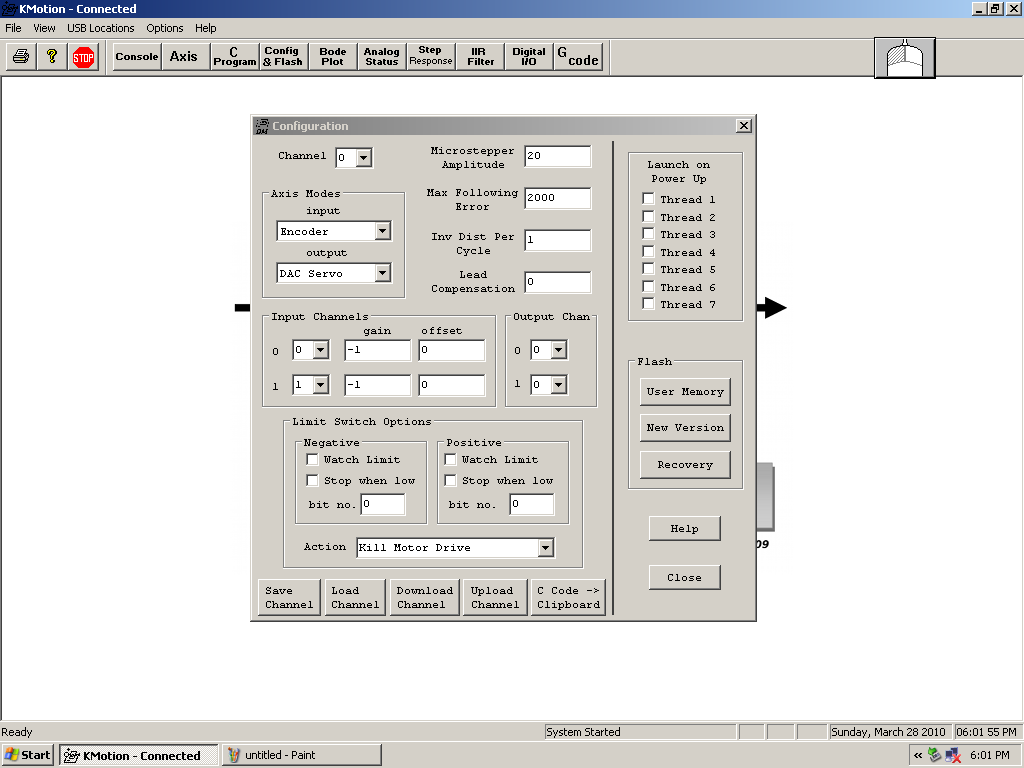Image resolution: width=1024 pixels, height=768 pixels.
Task: Open the IIR Filter toolbar screen
Action: 481,57
